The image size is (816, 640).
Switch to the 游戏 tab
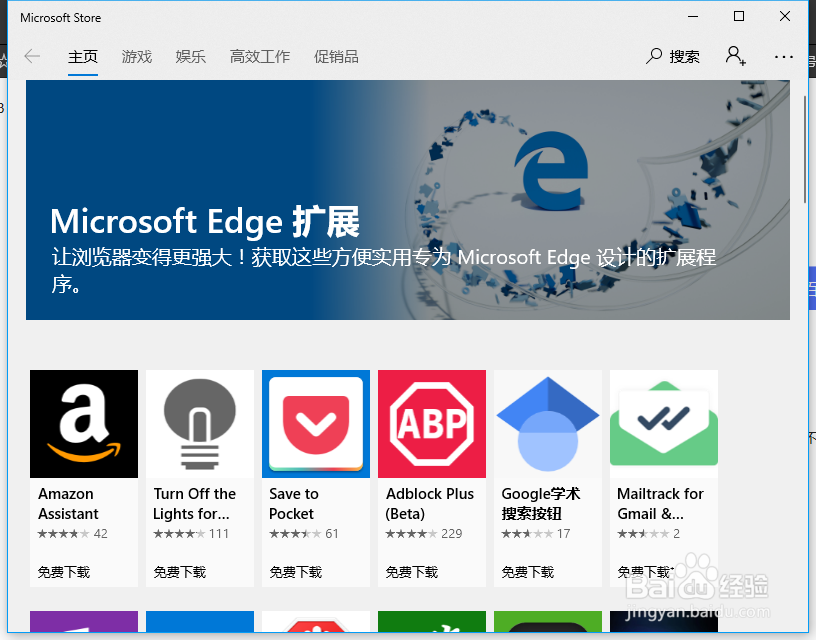136,57
